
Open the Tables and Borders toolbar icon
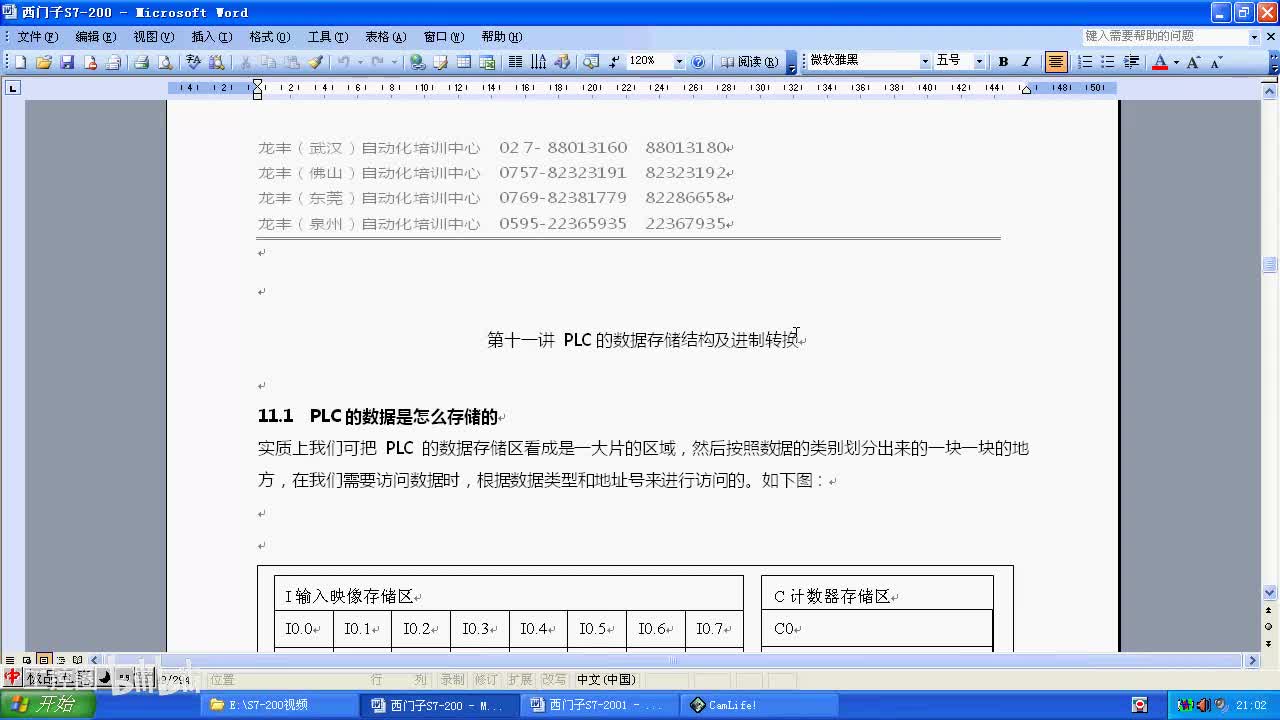tap(440, 62)
